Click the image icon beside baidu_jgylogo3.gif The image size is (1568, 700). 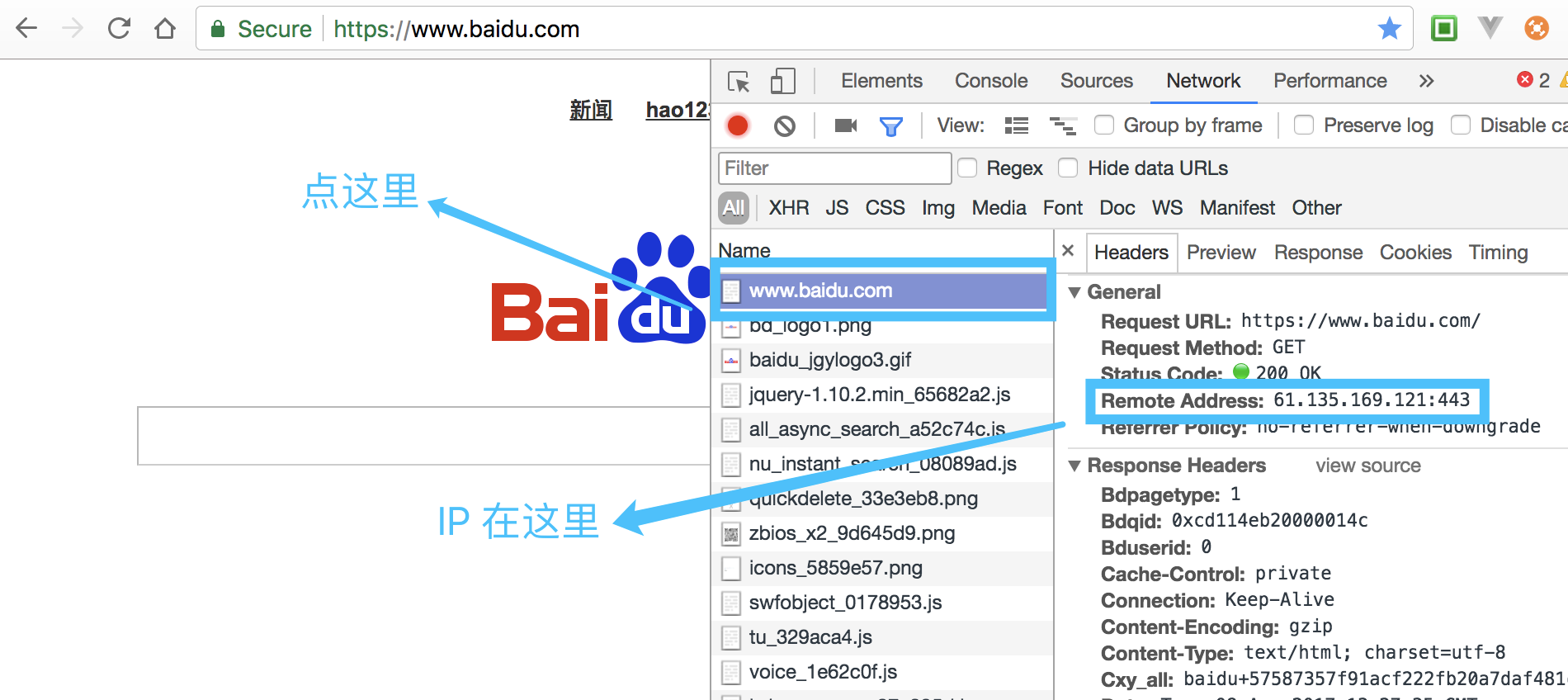tap(731, 361)
